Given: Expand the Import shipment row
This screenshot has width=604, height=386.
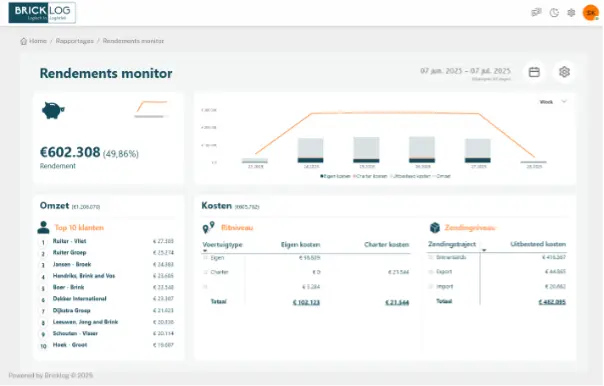Looking at the screenshot, I should (x=431, y=287).
